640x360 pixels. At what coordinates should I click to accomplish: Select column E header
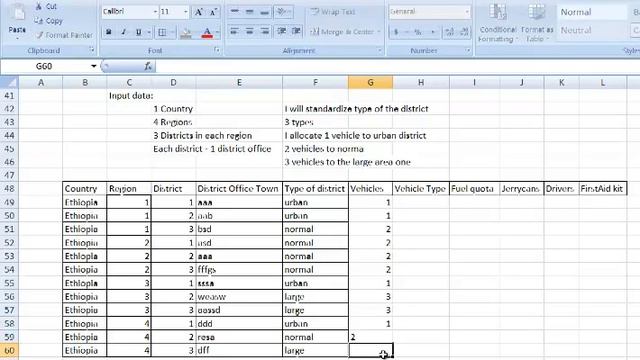click(x=239, y=82)
